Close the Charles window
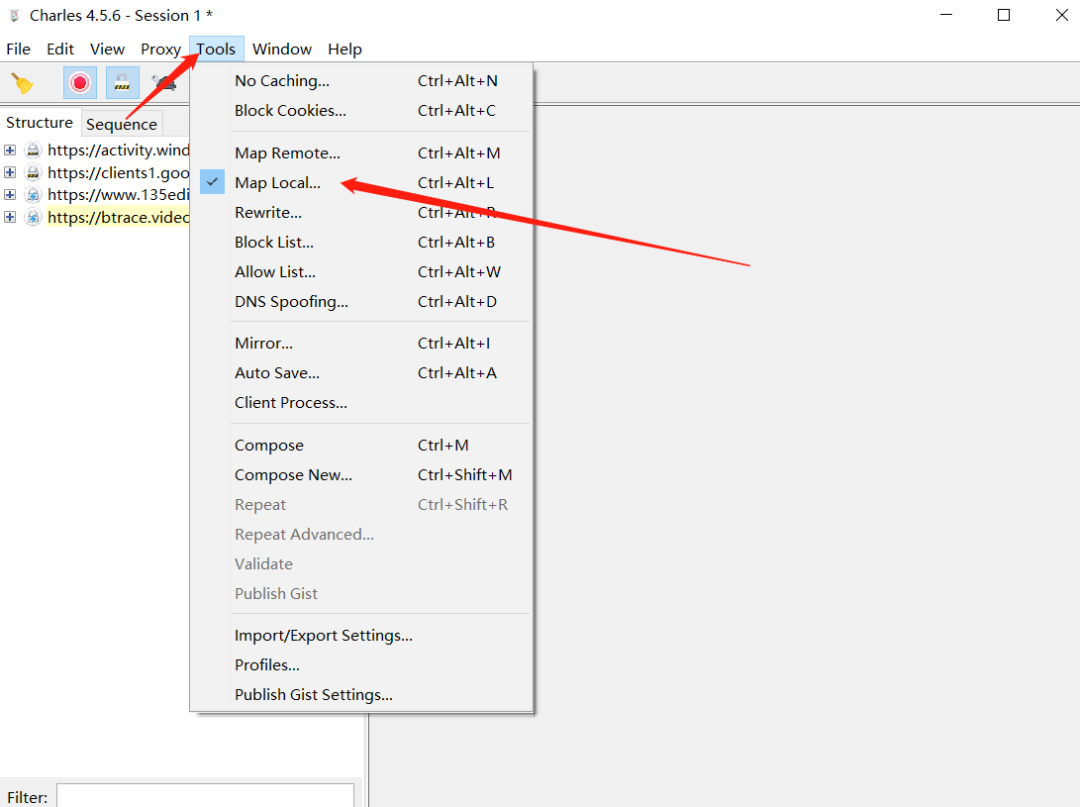Image resolution: width=1080 pixels, height=807 pixels. tap(1061, 14)
